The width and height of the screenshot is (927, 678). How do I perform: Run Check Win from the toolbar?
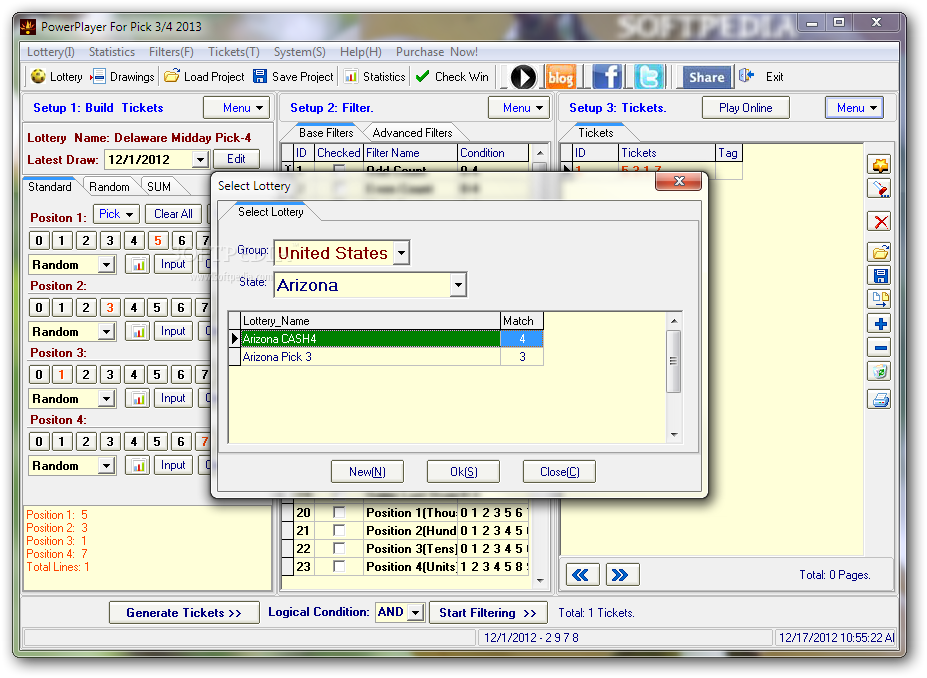(452, 77)
